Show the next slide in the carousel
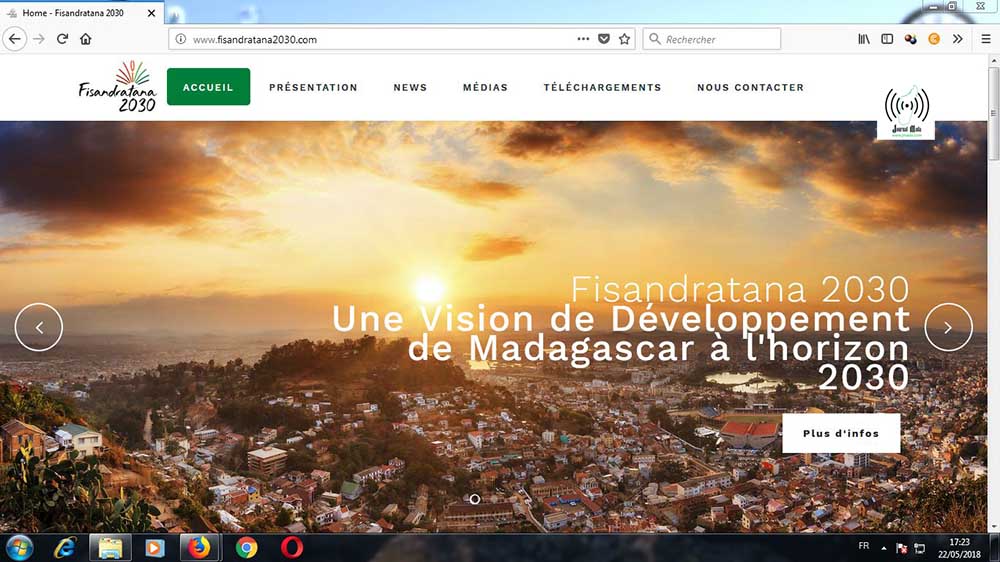This screenshot has height=562, width=1000. pos(948,327)
